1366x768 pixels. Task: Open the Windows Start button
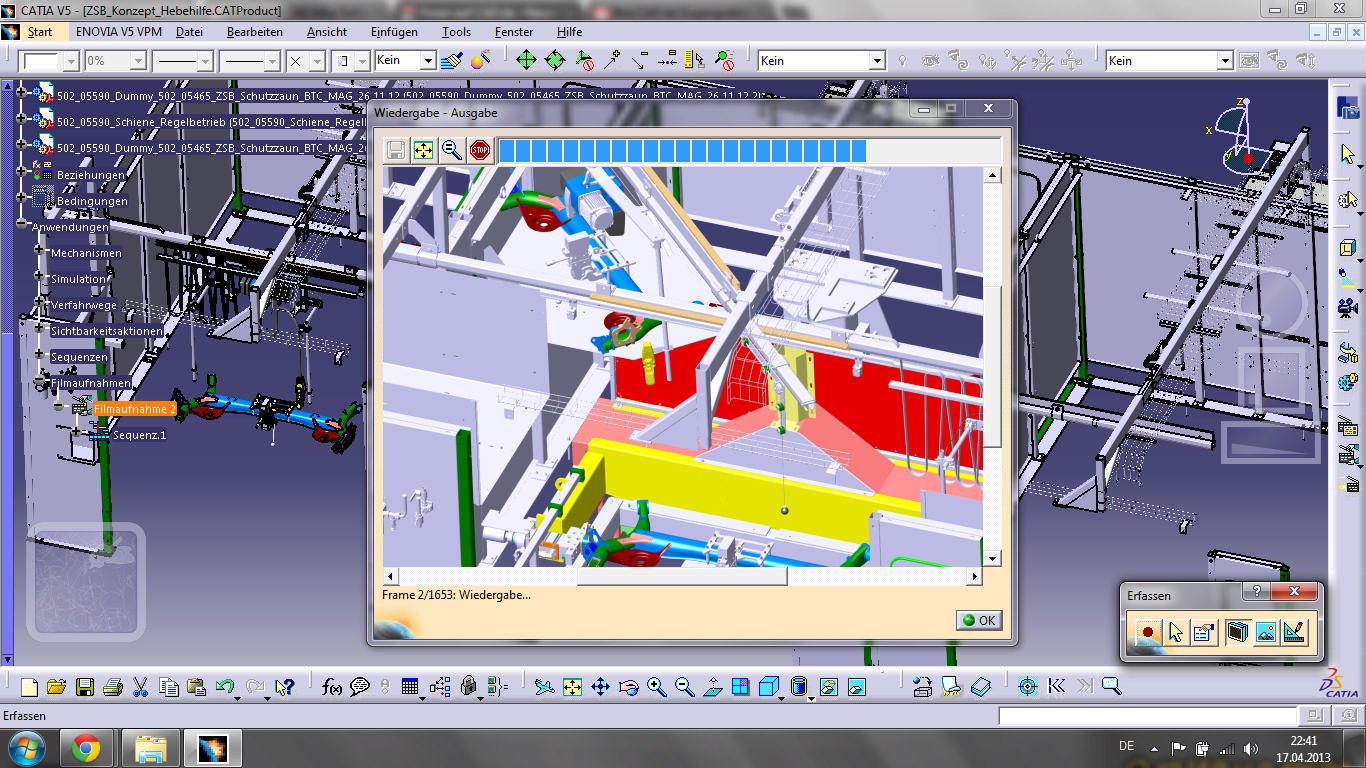click(25, 748)
